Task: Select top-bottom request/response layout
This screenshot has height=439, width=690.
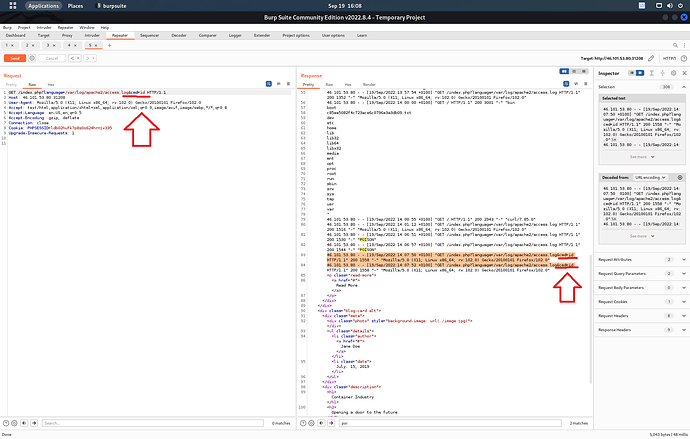Action: (574, 71)
